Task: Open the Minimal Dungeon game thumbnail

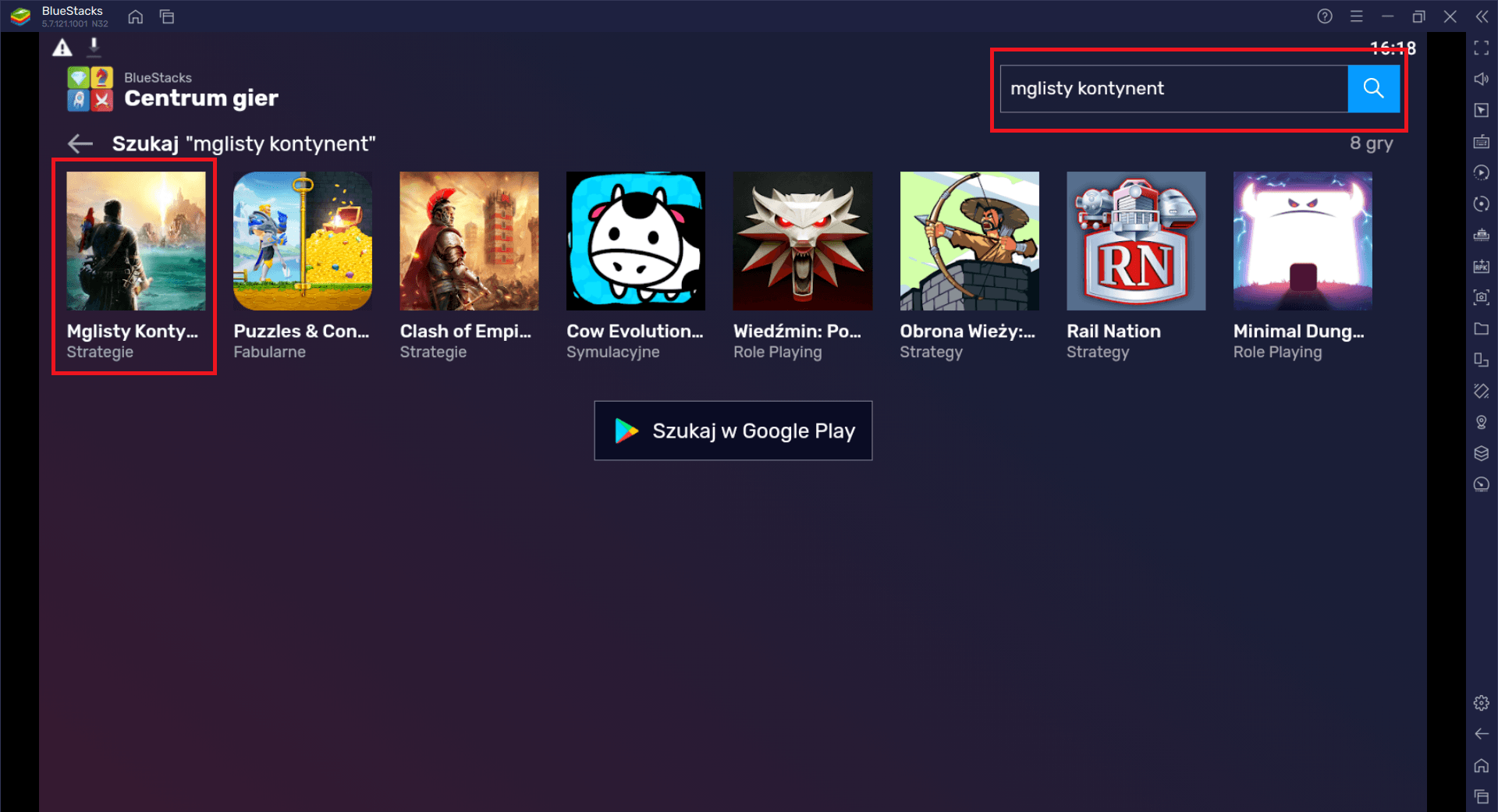Action: point(1303,241)
